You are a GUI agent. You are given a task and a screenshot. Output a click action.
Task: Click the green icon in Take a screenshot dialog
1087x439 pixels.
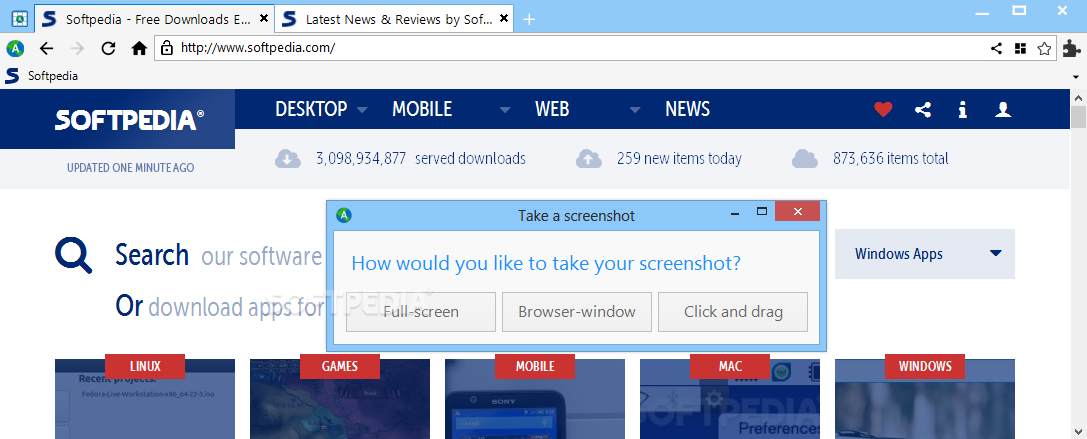(344, 215)
